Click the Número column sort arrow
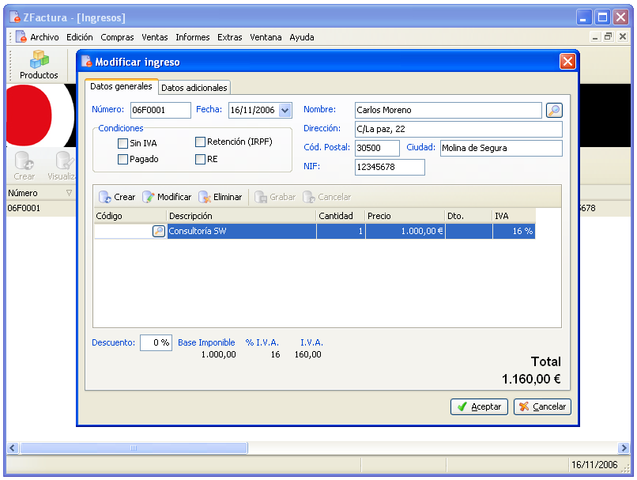This screenshot has height=480, width=637. 69,193
